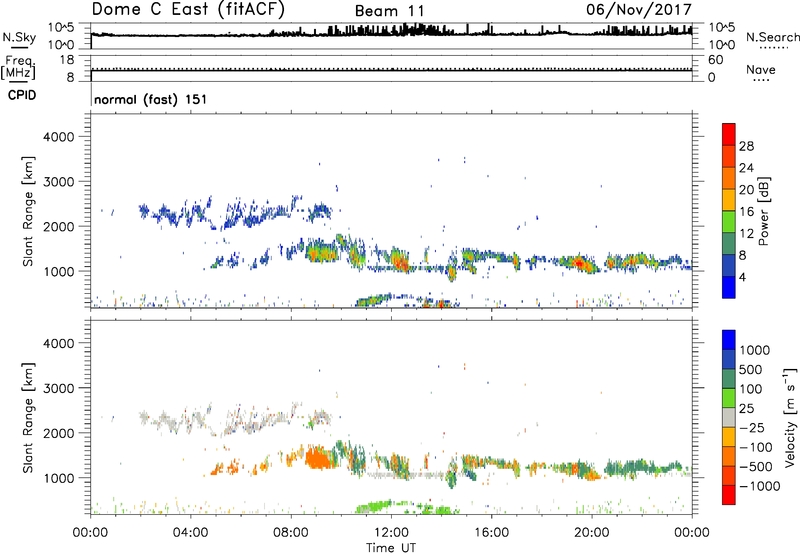Click the '-1000' tick on the velocity scale
The height and width of the screenshot is (554, 800).
pos(760,486)
